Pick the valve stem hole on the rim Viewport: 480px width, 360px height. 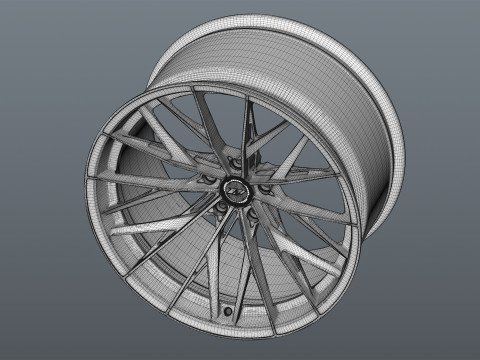228,311
